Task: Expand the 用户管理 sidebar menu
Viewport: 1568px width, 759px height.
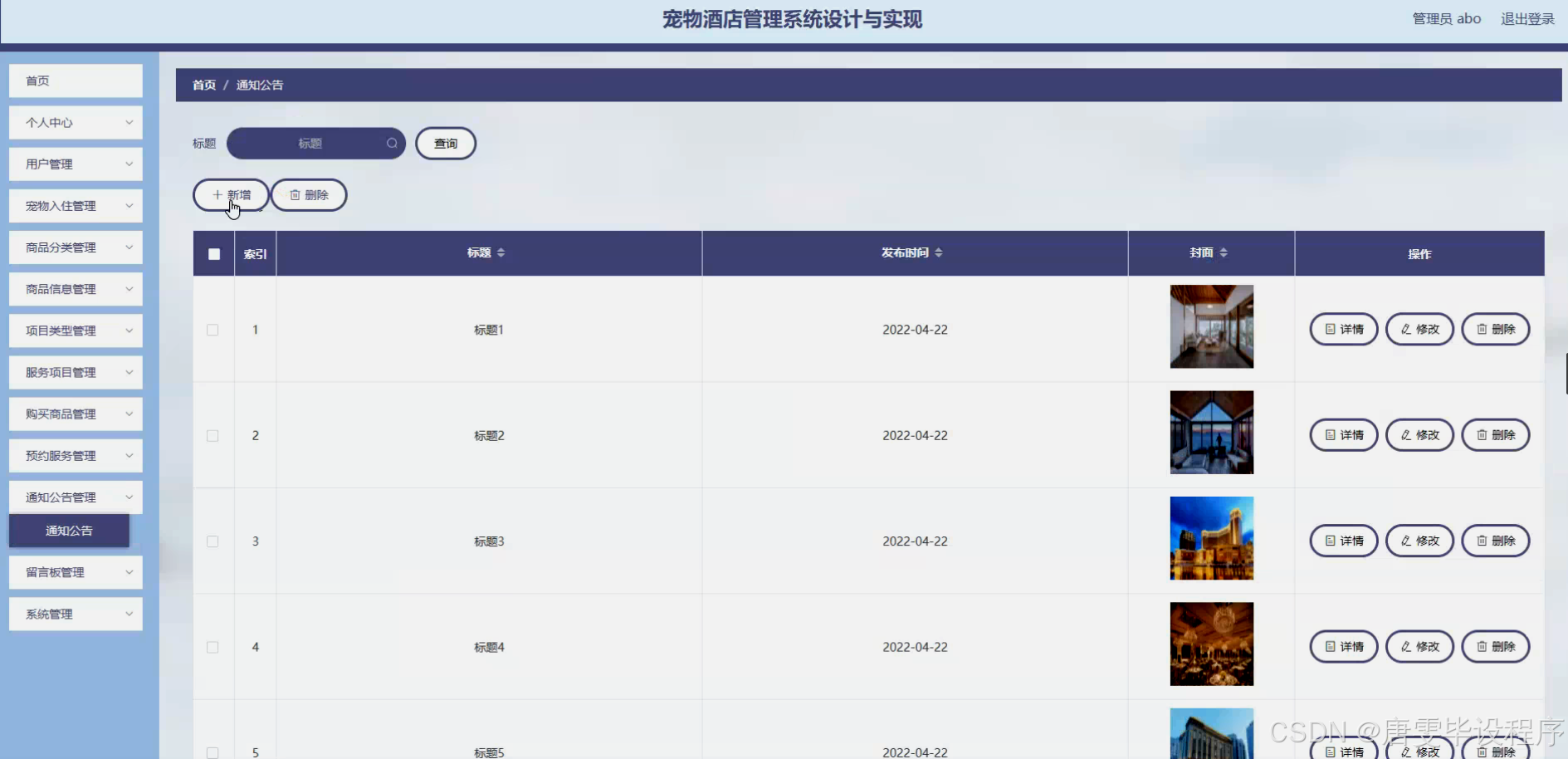Action: pos(76,164)
